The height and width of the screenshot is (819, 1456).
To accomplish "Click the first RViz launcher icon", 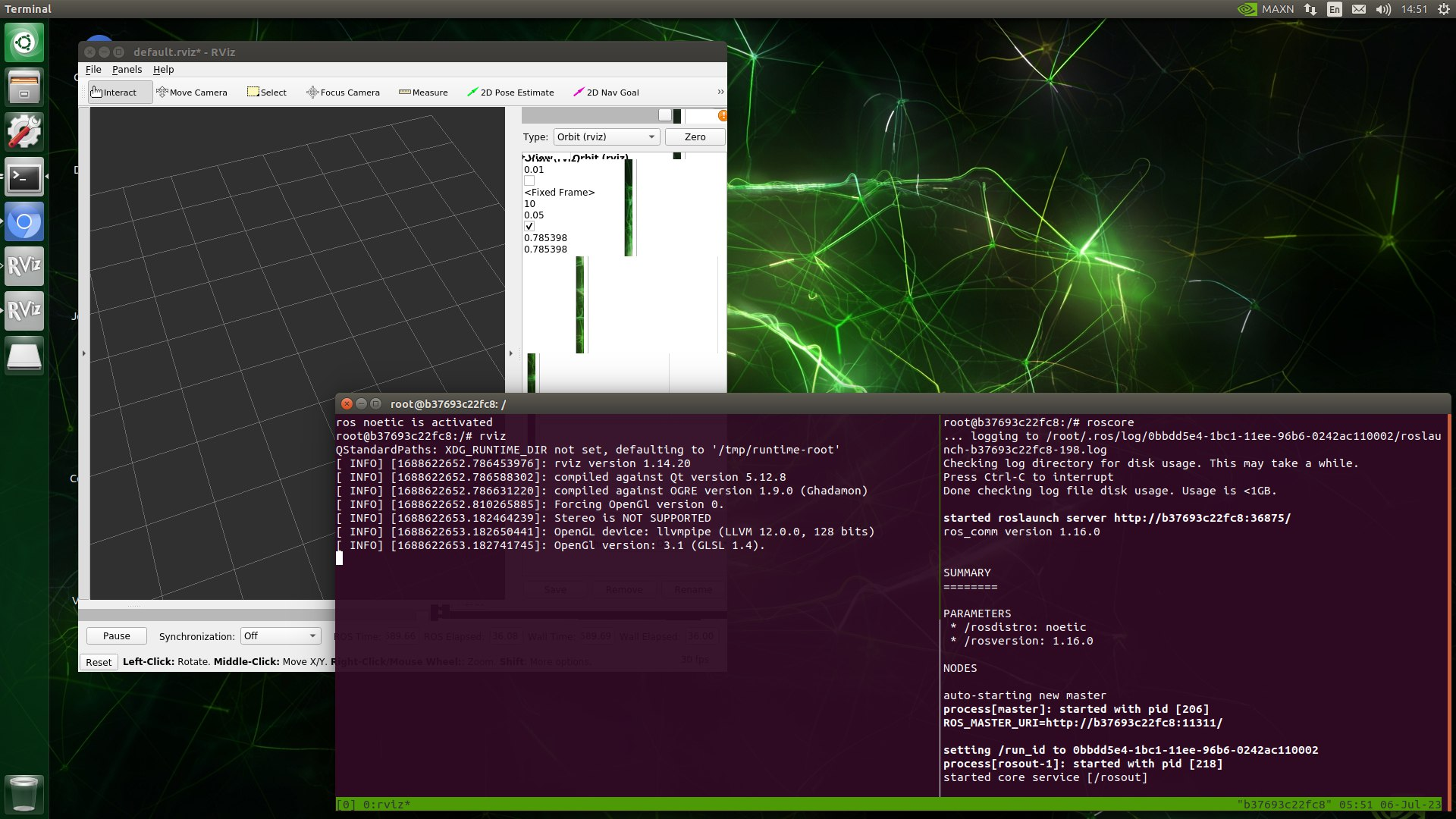I will [x=24, y=266].
